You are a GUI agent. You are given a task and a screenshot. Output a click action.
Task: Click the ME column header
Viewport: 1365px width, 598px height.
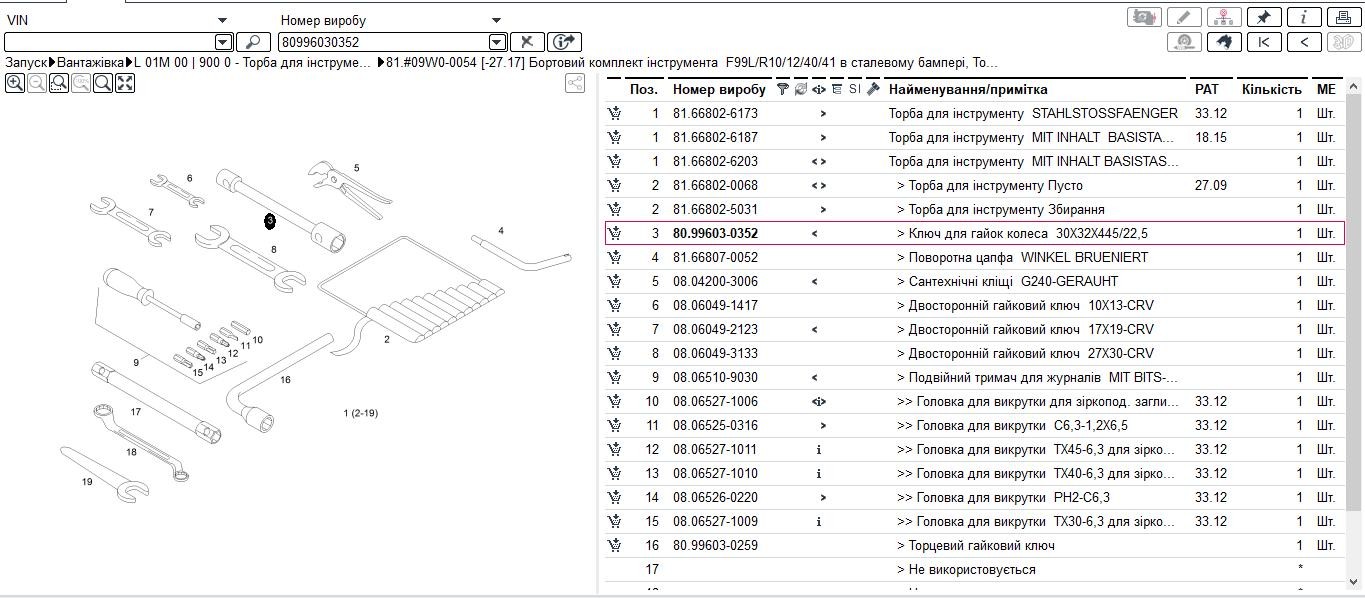[x=1326, y=89]
